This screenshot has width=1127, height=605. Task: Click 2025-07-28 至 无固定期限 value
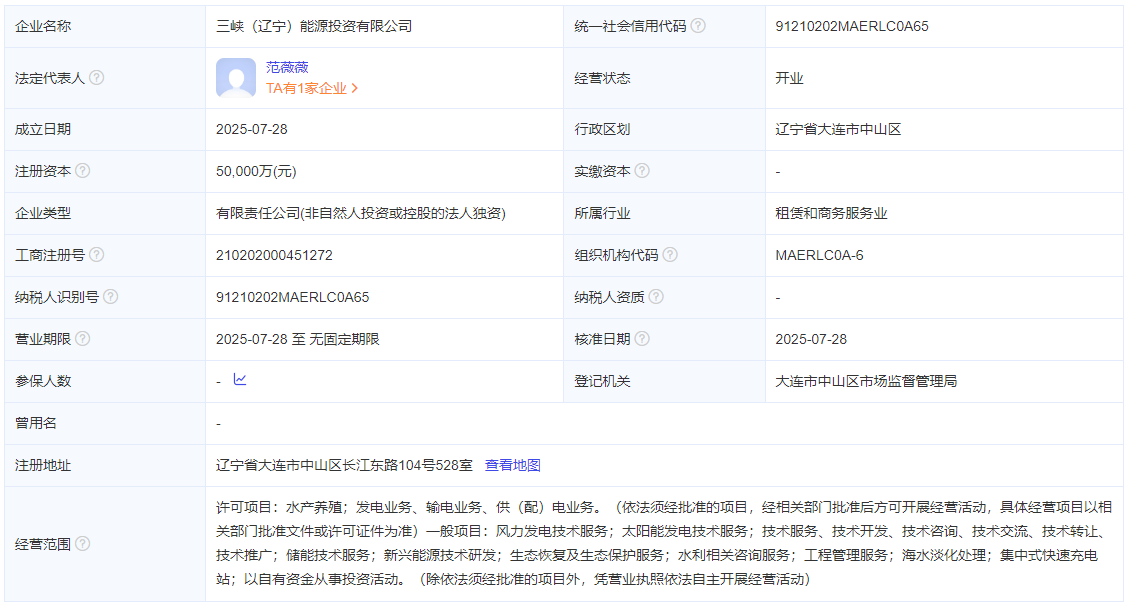point(298,339)
